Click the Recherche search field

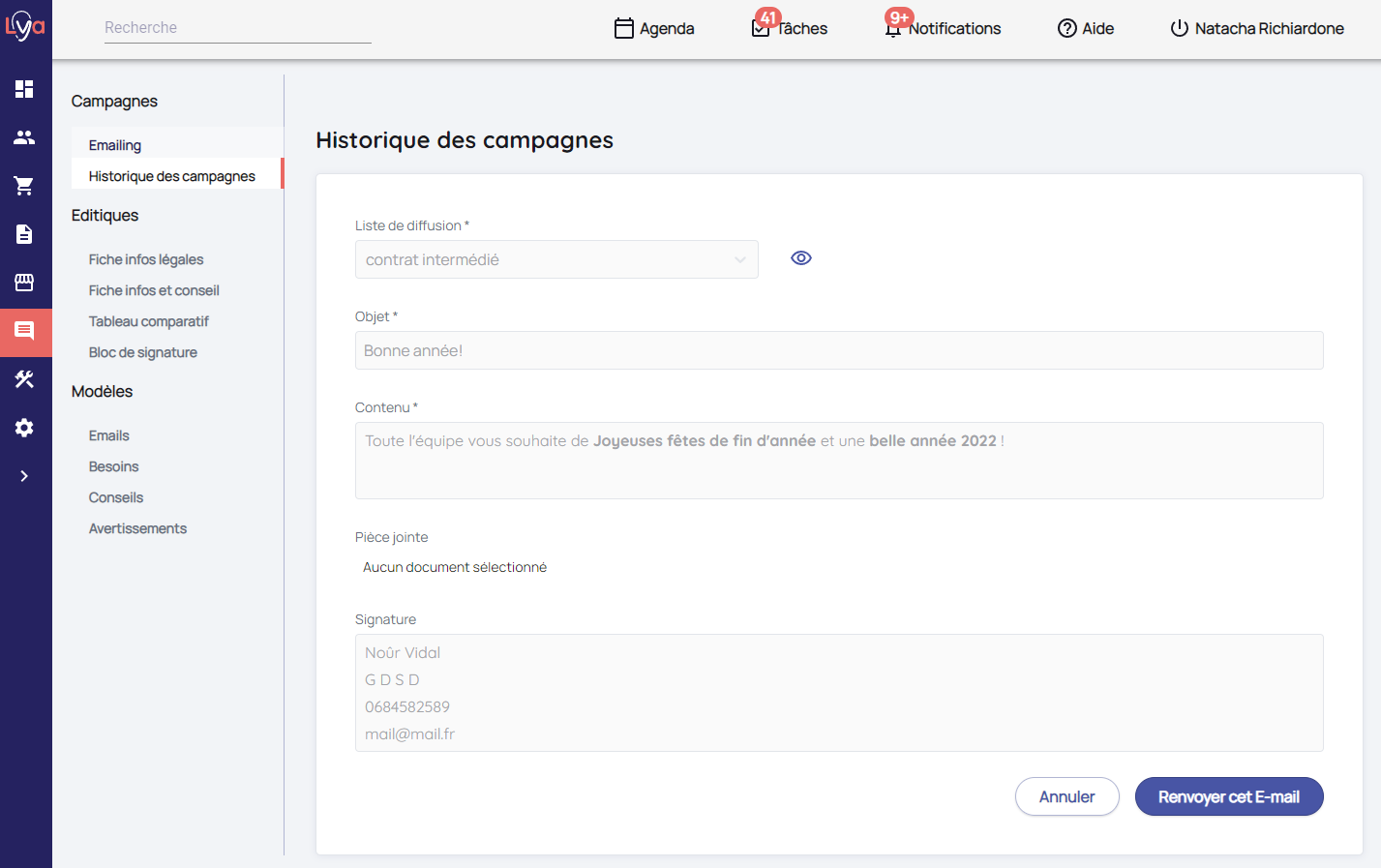(x=237, y=28)
